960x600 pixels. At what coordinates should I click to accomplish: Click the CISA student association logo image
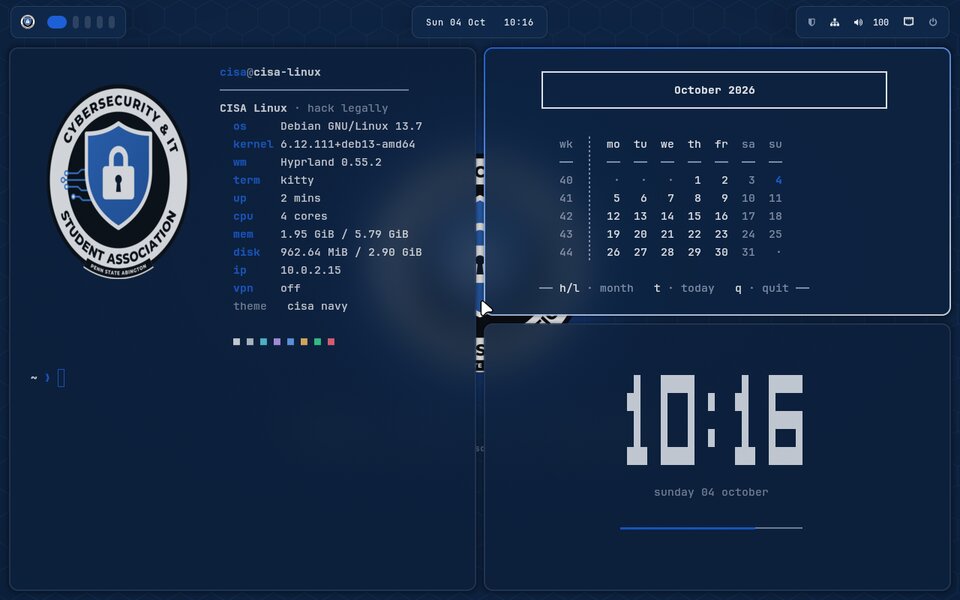coord(118,182)
